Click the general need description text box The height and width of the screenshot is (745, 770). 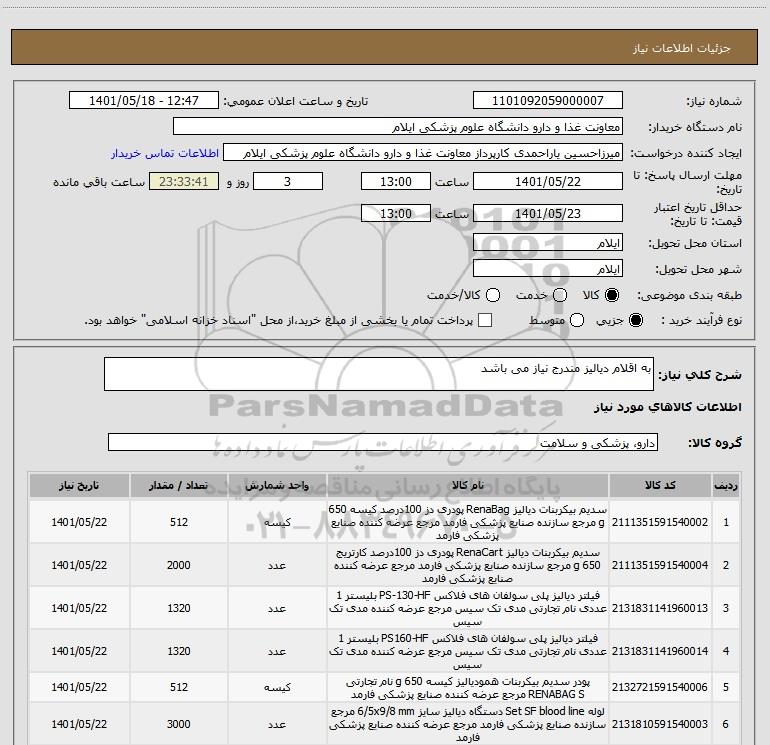tap(379, 374)
